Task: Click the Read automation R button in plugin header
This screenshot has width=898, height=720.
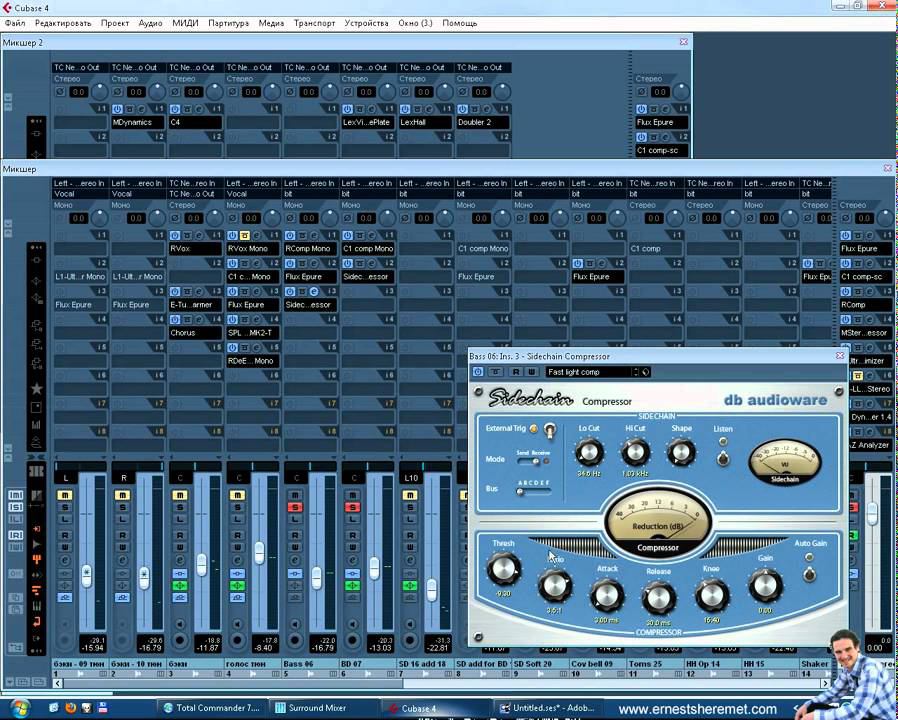Action: click(x=516, y=372)
